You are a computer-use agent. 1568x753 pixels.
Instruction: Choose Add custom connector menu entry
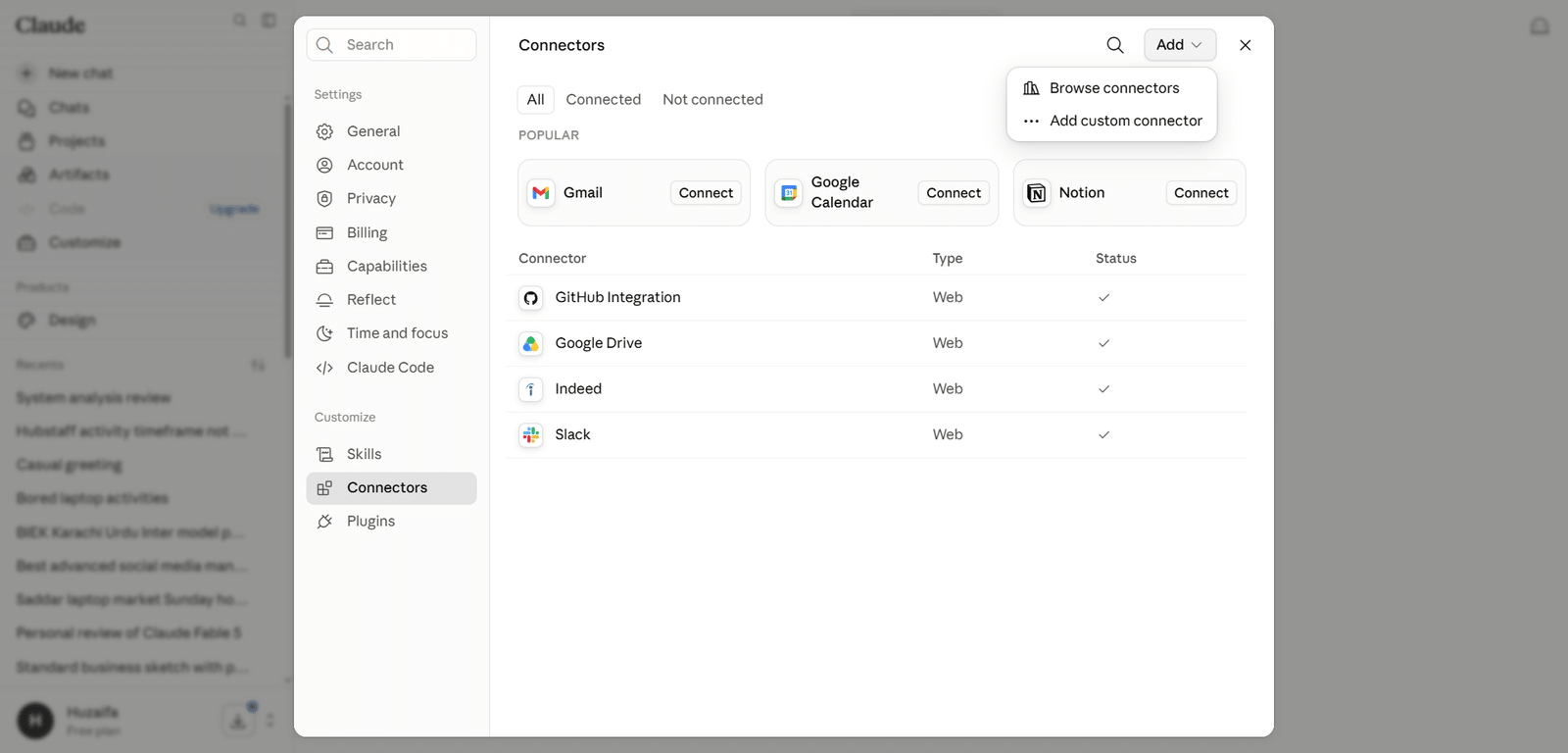click(x=1111, y=121)
